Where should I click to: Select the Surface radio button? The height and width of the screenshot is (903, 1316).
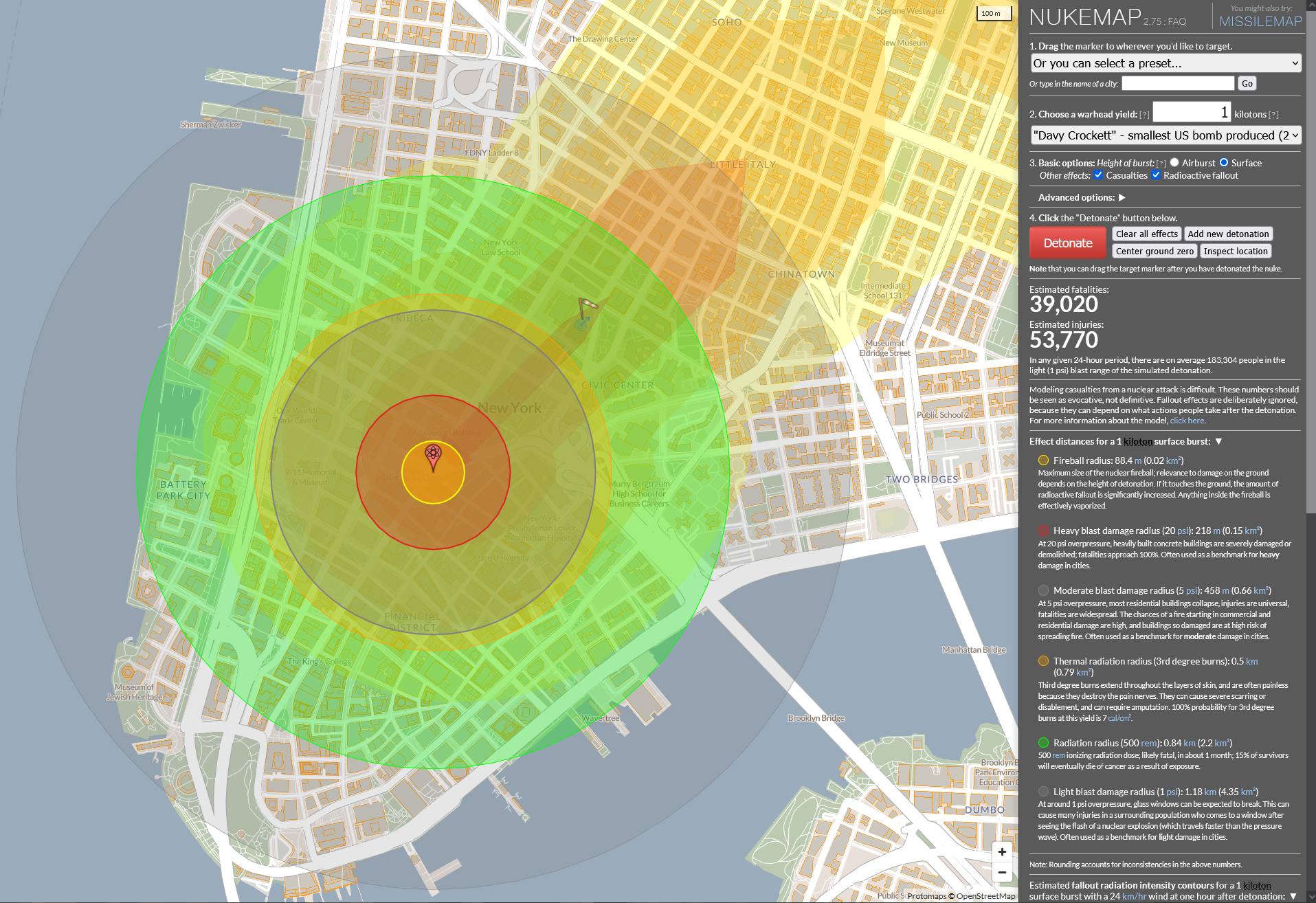[x=1224, y=163]
